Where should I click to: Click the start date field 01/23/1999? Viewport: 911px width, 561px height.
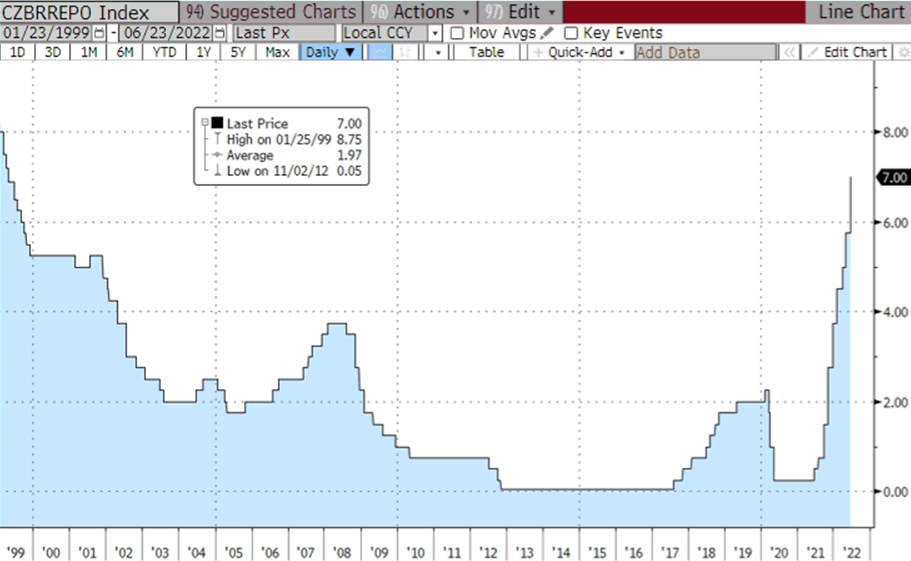coord(46,33)
